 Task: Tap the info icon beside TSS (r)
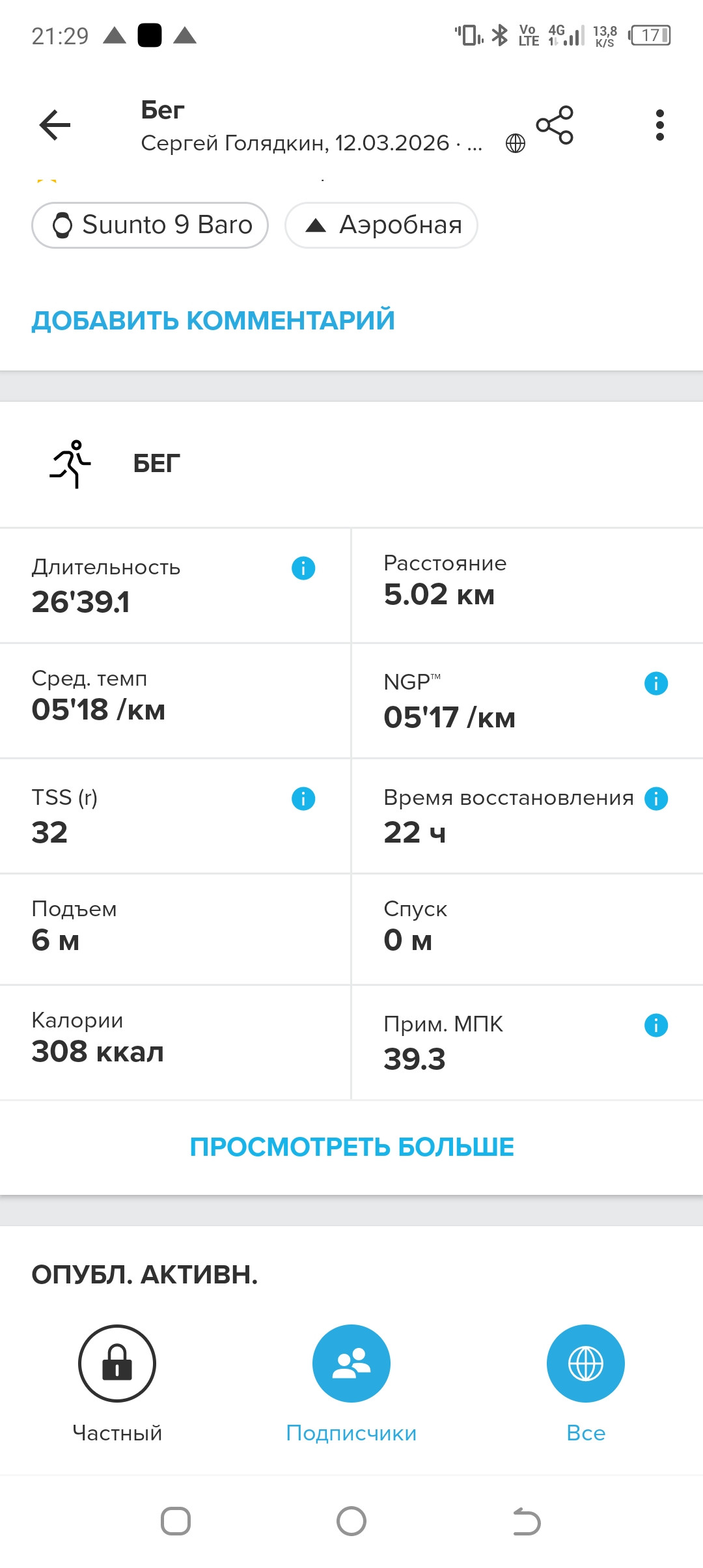[303, 798]
